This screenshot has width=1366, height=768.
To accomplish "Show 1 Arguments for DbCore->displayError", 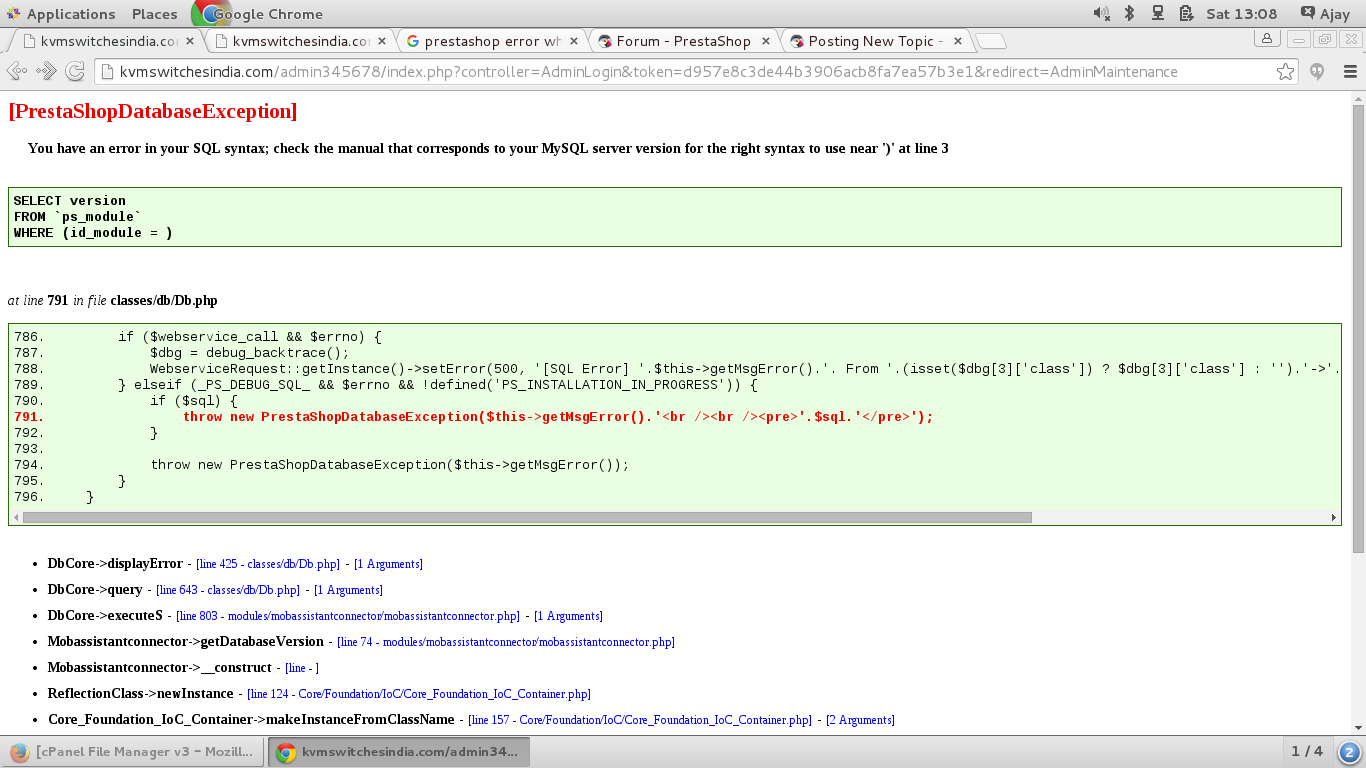I will pos(388,564).
